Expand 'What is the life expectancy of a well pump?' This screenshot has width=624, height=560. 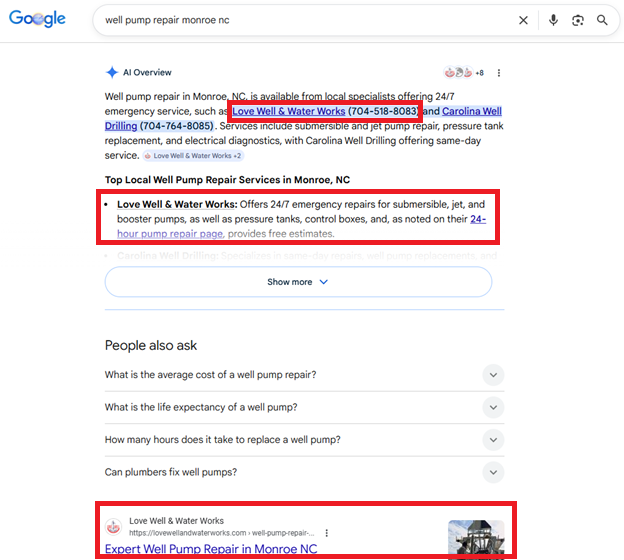[304, 407]
